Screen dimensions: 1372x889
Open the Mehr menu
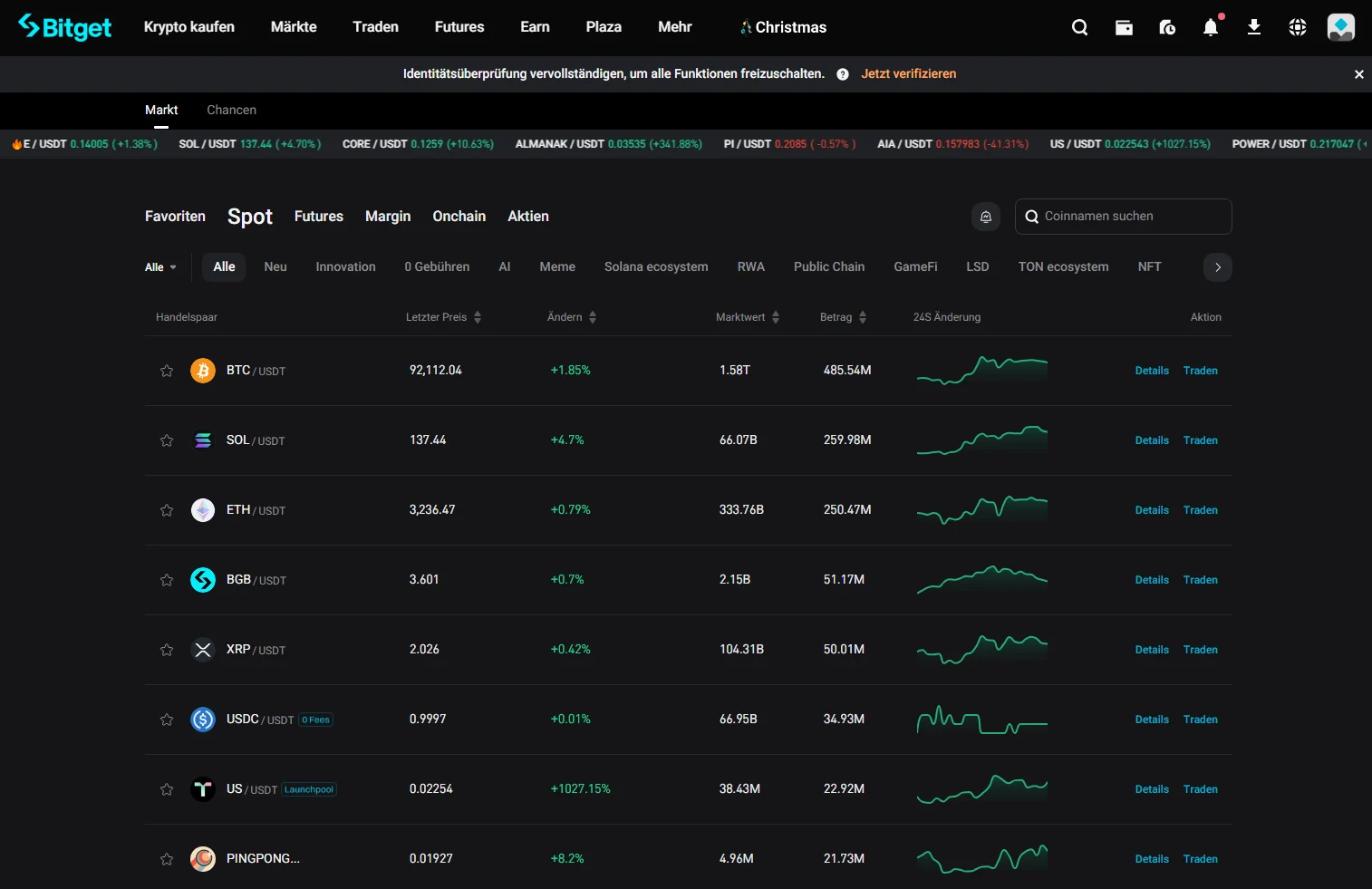click(x=675, y=27)
